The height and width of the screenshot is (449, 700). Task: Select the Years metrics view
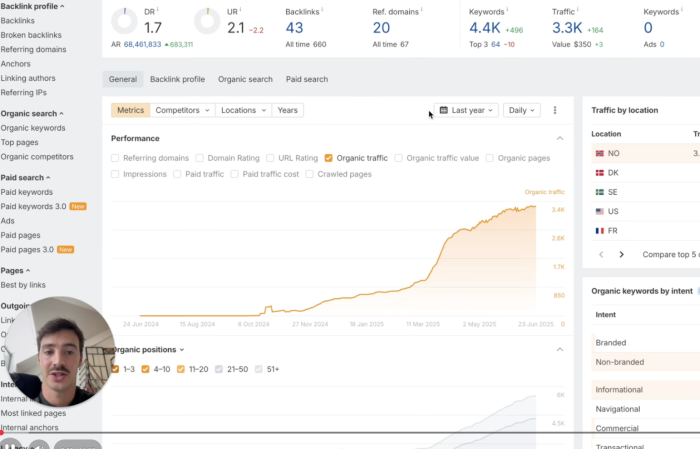click(x=287, y=110)
